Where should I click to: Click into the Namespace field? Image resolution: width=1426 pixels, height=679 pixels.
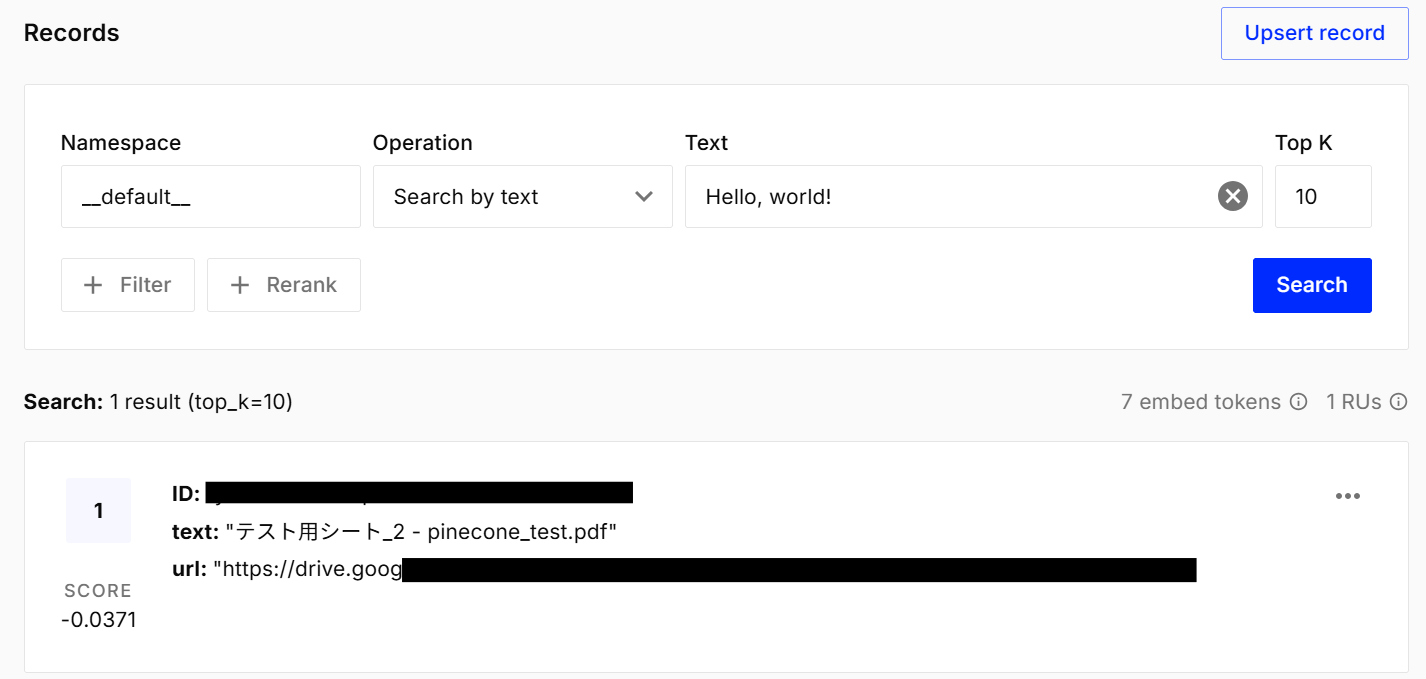tap(210, 197)
